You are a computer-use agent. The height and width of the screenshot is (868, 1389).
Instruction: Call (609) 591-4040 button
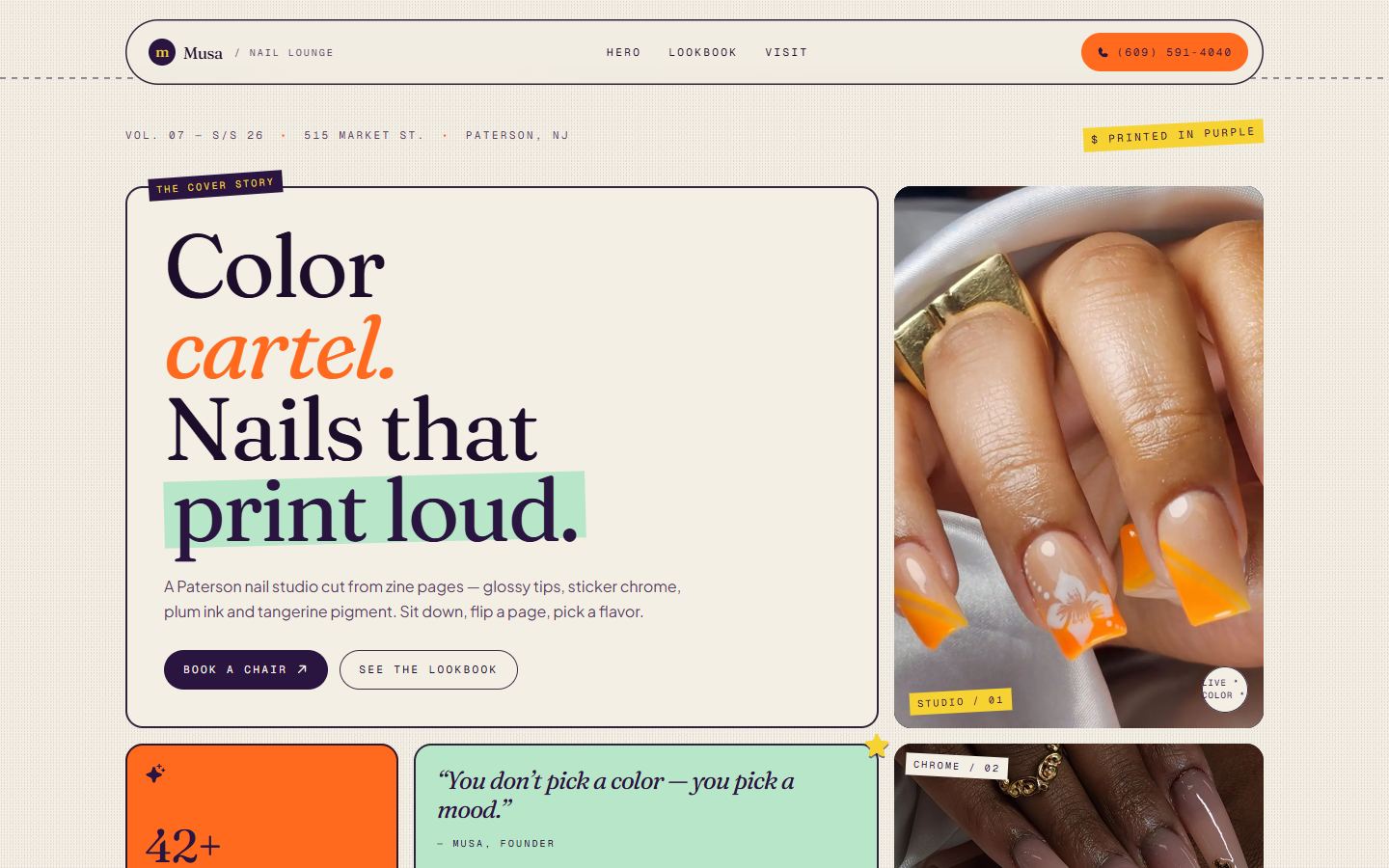1164,52
